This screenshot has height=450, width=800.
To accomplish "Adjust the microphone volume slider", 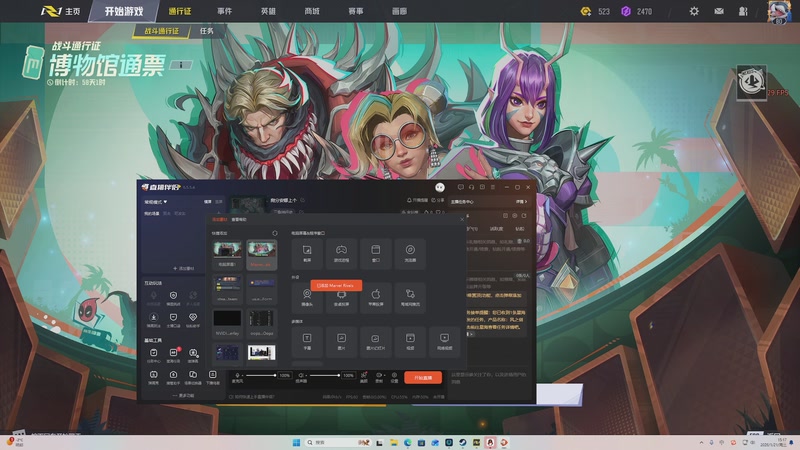I will [x=260, y=375].
